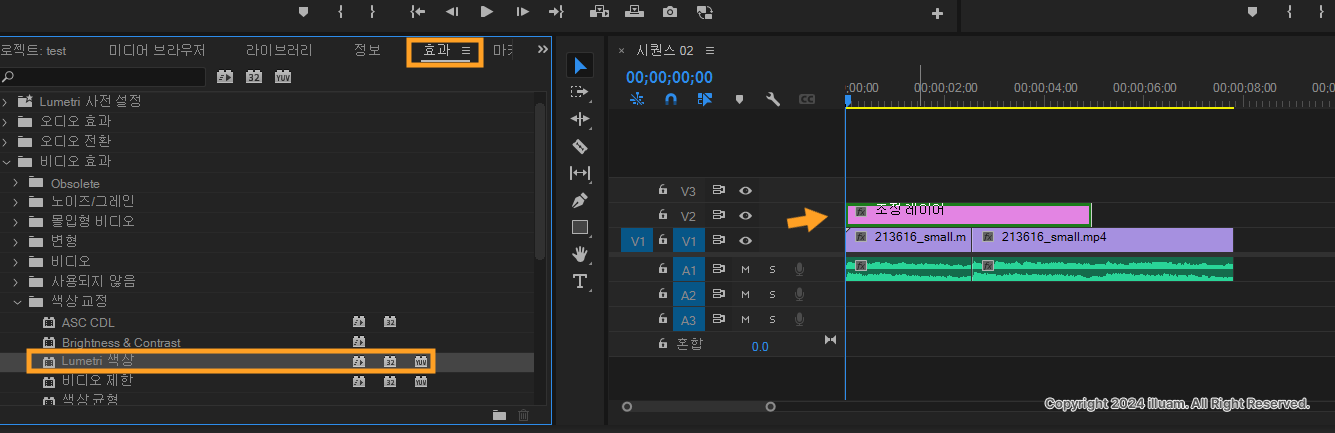Open the 시퀀스 02 panel menu
1335x433 pixels.
(710, 50)
